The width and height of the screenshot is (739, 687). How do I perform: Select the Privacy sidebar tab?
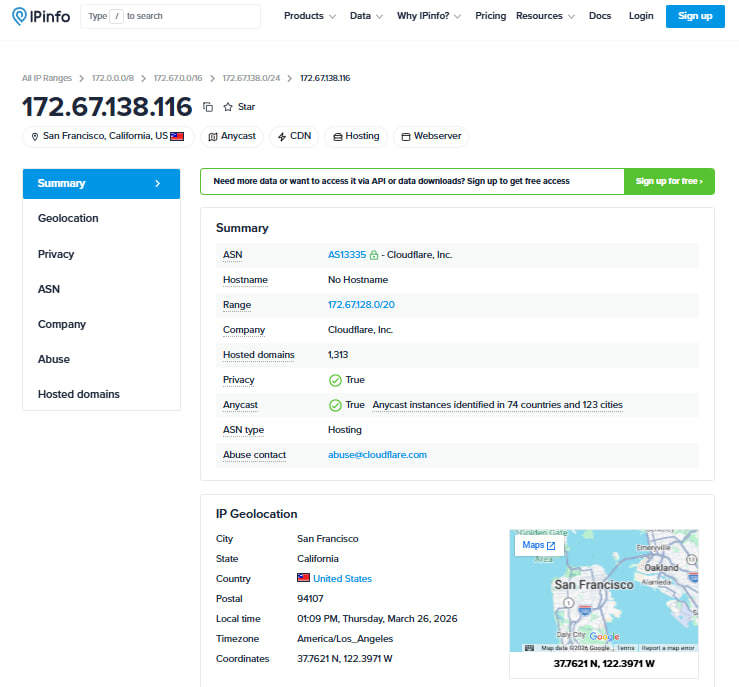coord(101,254)
